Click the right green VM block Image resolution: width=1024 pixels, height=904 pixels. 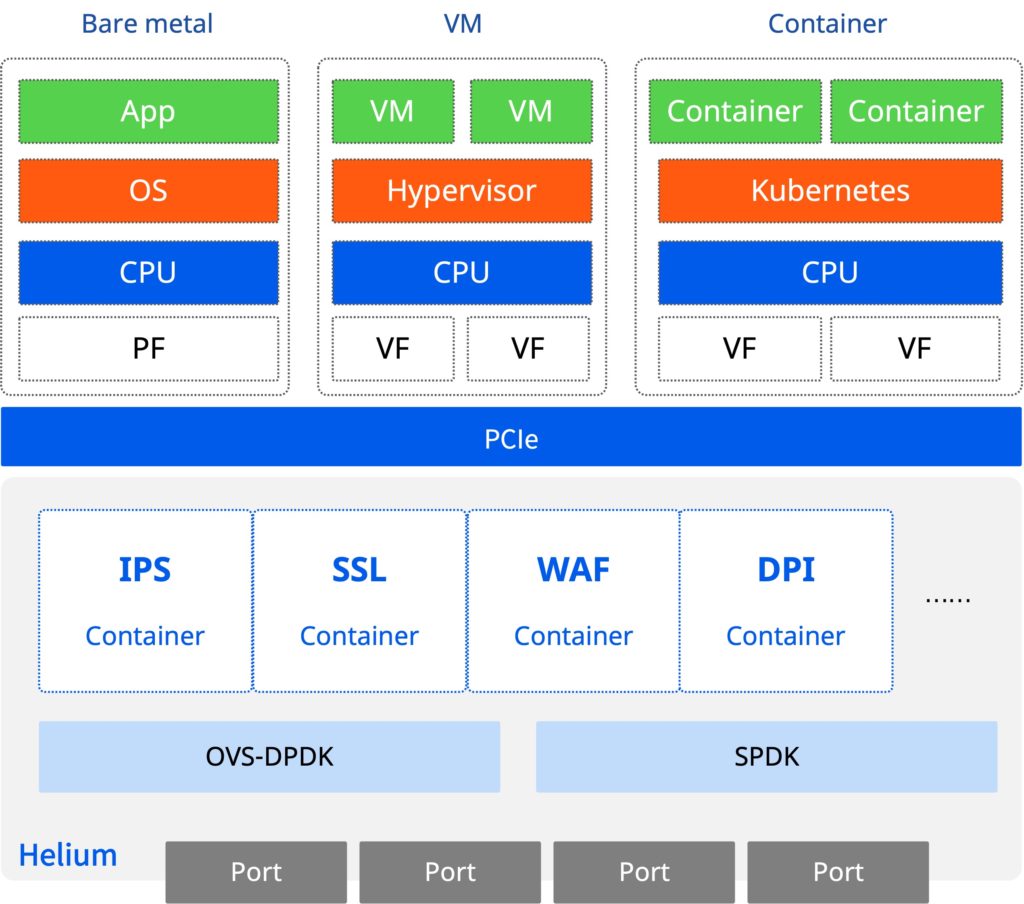(531, 111)
